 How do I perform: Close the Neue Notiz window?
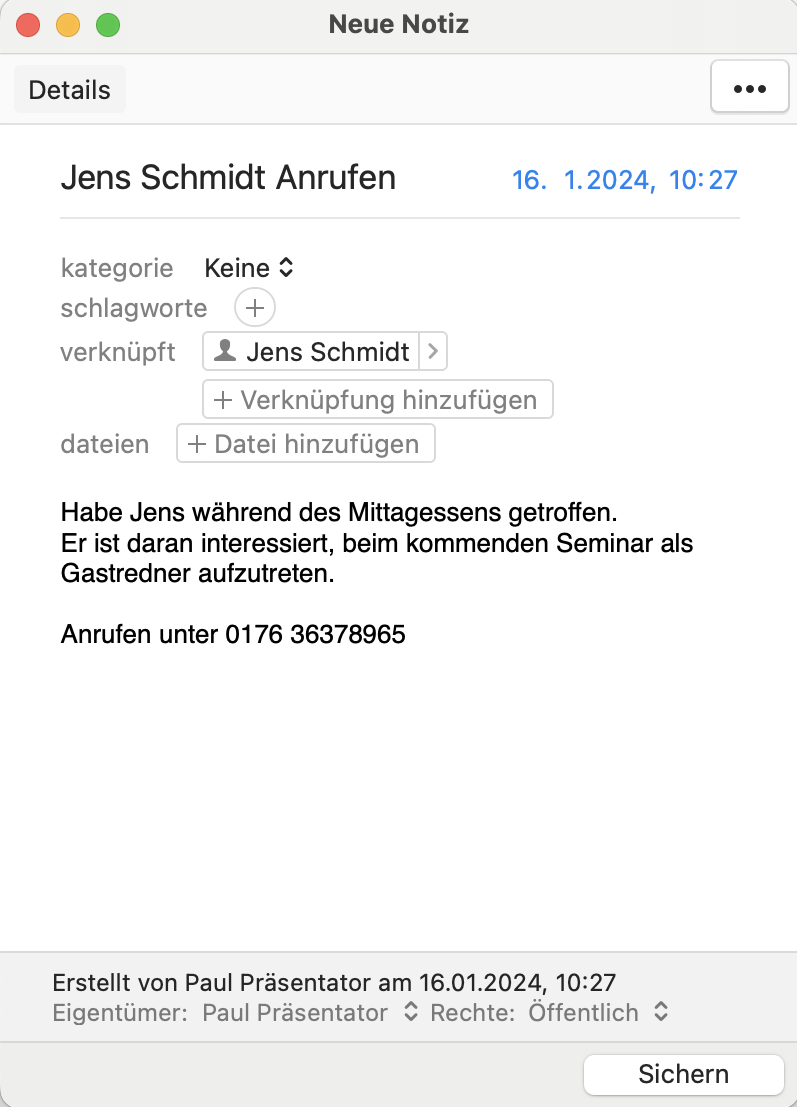[x=28, y=25]
